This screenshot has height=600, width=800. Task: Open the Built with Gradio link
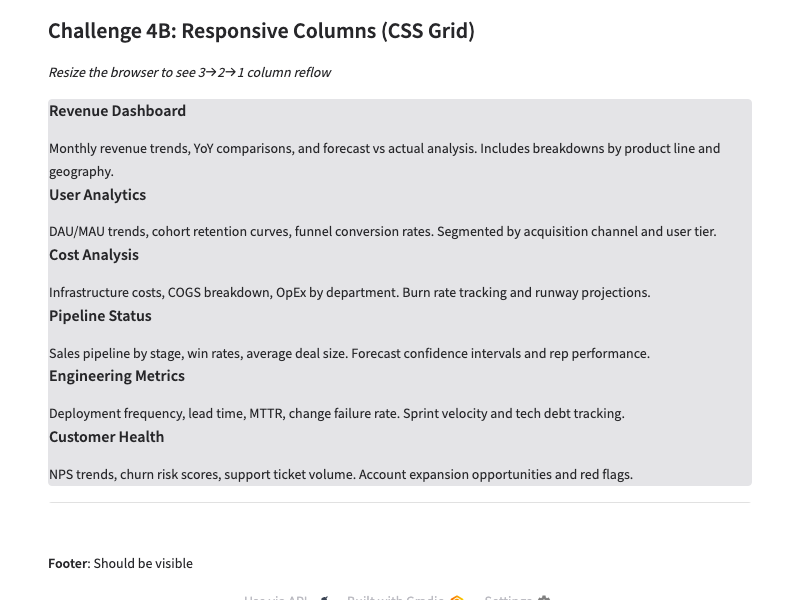click(x=395, y=597)
